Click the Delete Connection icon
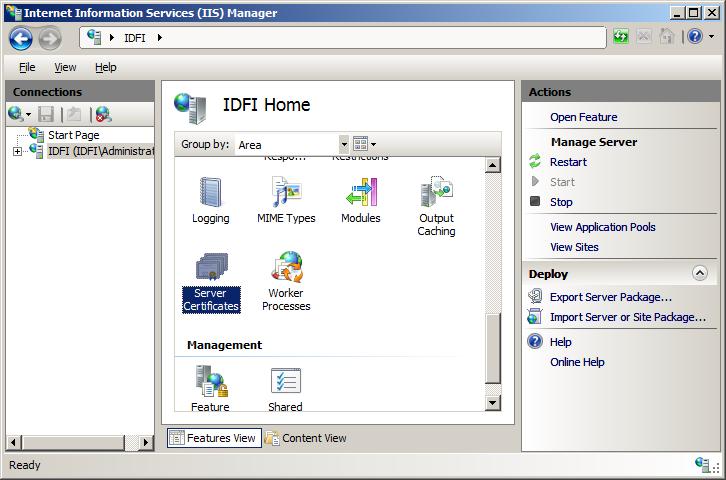The width and height of the screenshot is (726, 480). (x=103, y=114)
